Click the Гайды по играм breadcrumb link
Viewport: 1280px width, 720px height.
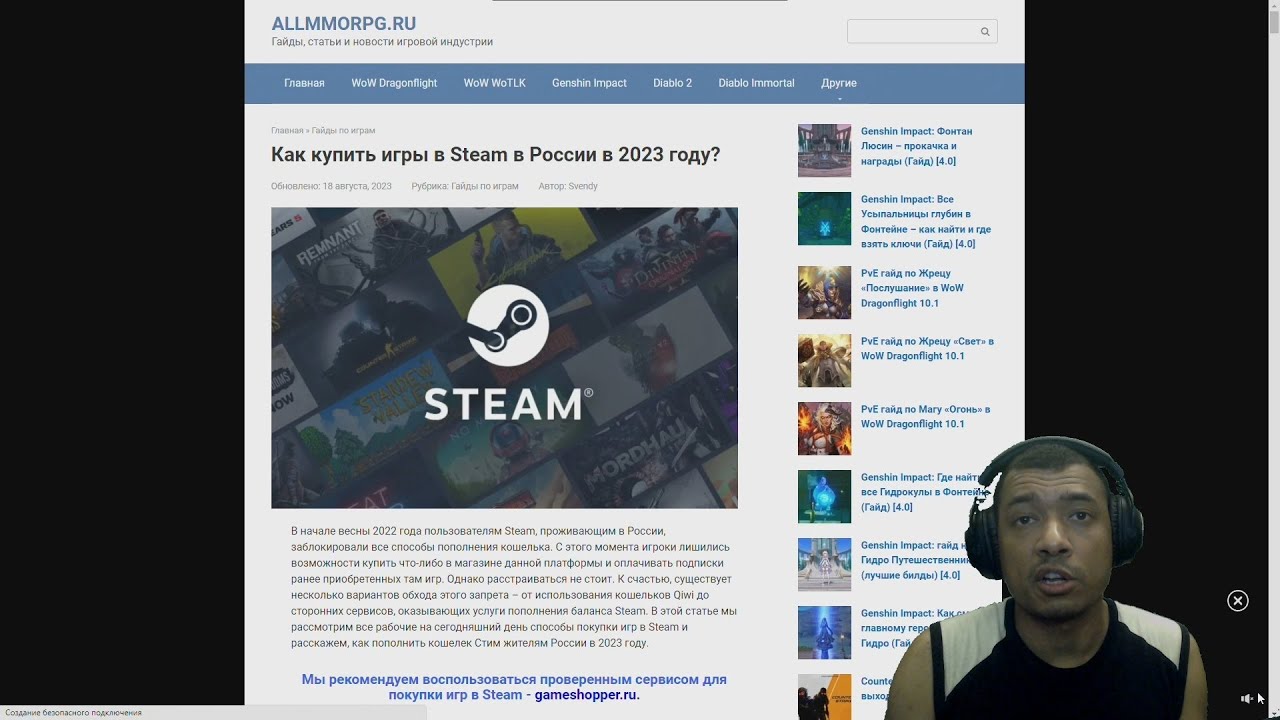tap(343, 131)
